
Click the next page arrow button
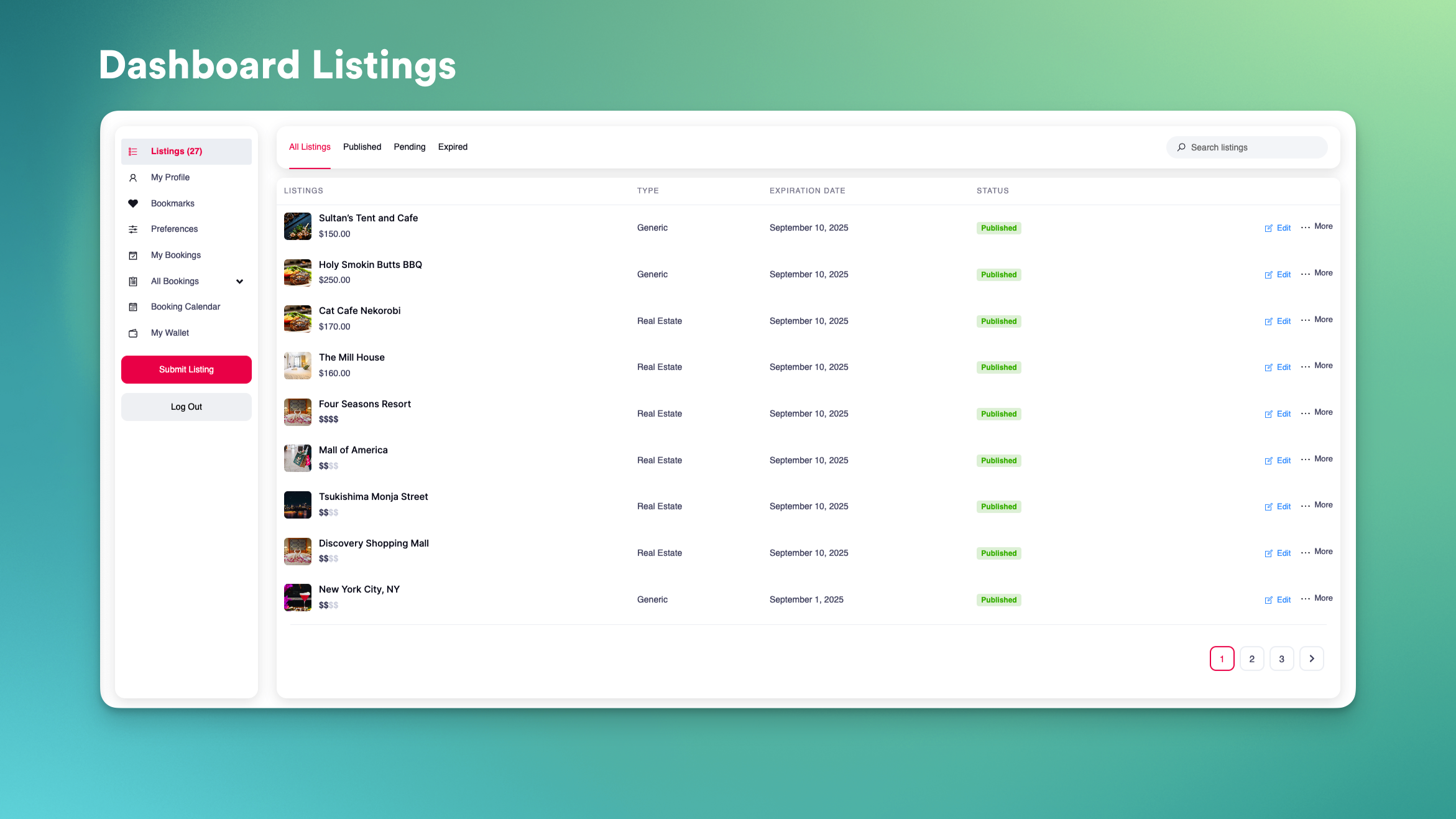tap(1312, 659)
